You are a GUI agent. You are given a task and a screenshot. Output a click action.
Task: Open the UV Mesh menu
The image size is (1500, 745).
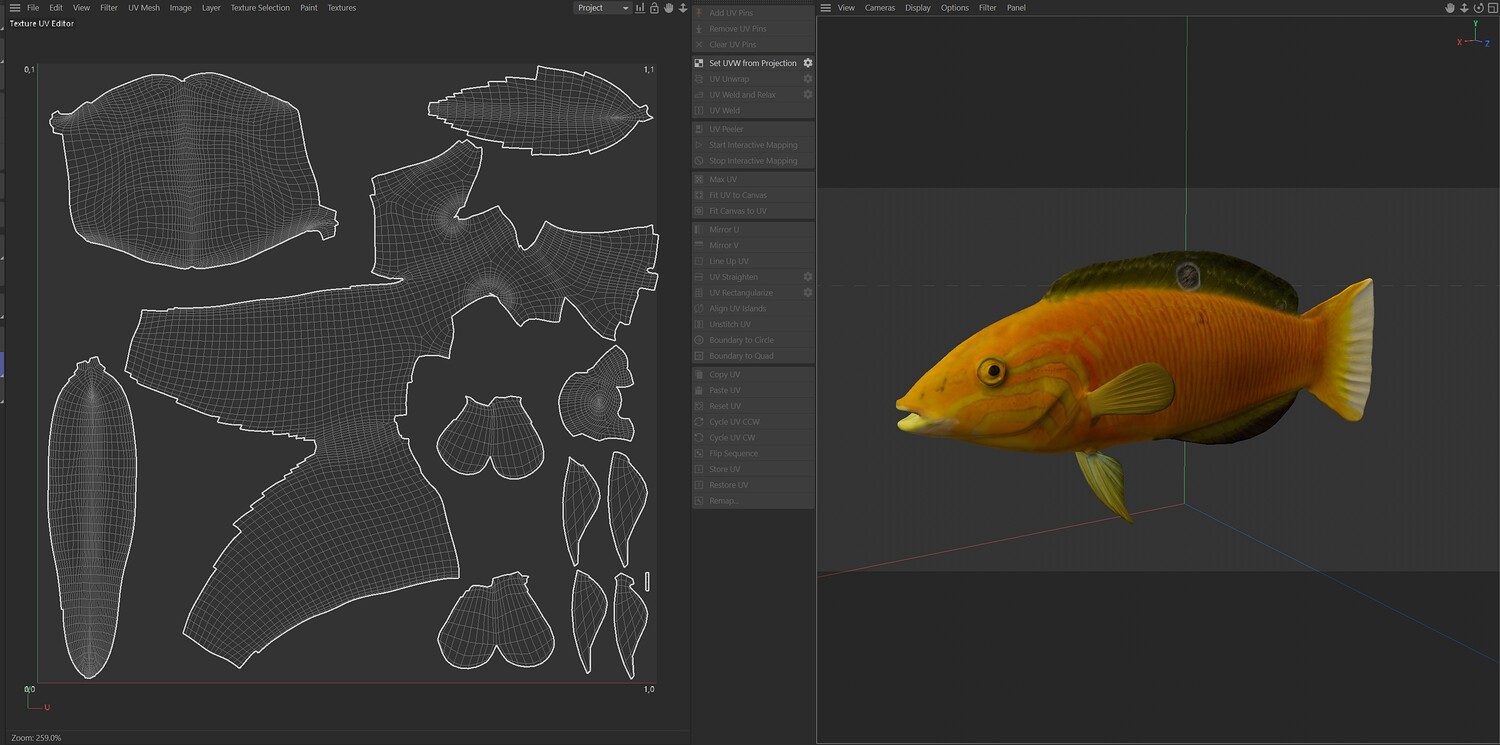click(x=144, y=8)
